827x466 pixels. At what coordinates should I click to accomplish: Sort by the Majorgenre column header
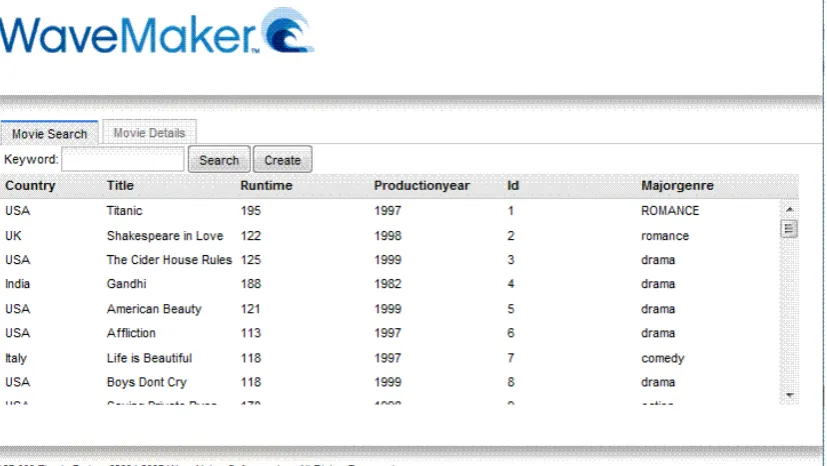click(677, 186)
